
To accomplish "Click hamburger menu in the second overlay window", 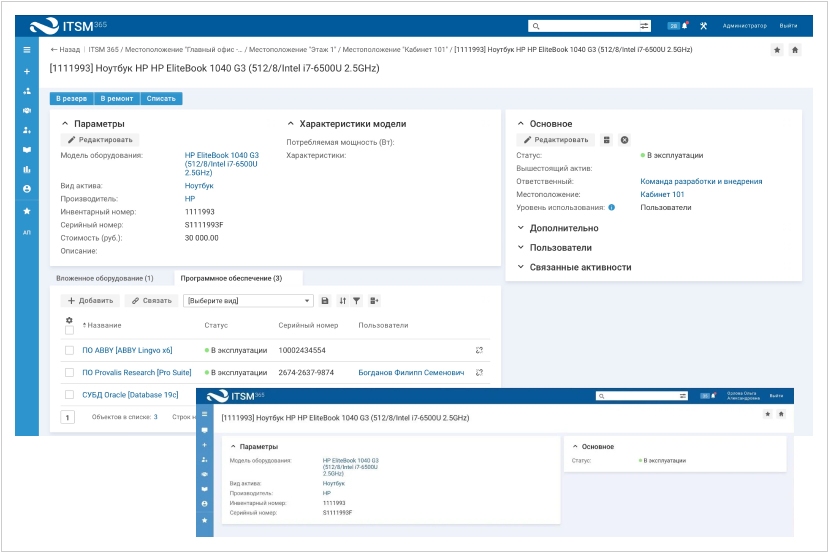I will pos(204,414).
